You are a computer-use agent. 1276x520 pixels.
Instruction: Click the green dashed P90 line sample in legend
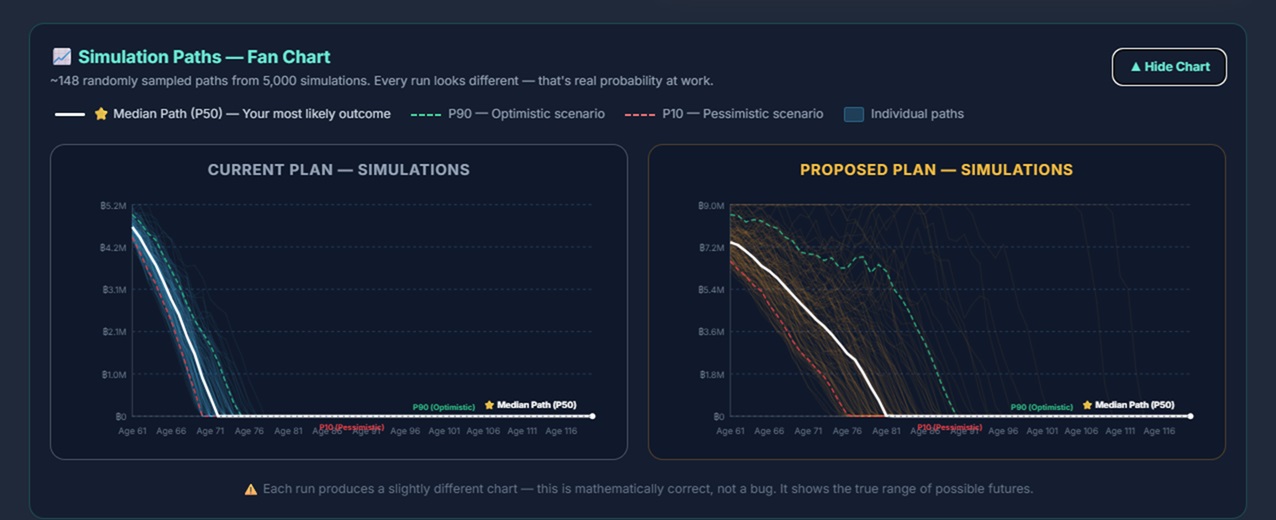tap(425, 114)
